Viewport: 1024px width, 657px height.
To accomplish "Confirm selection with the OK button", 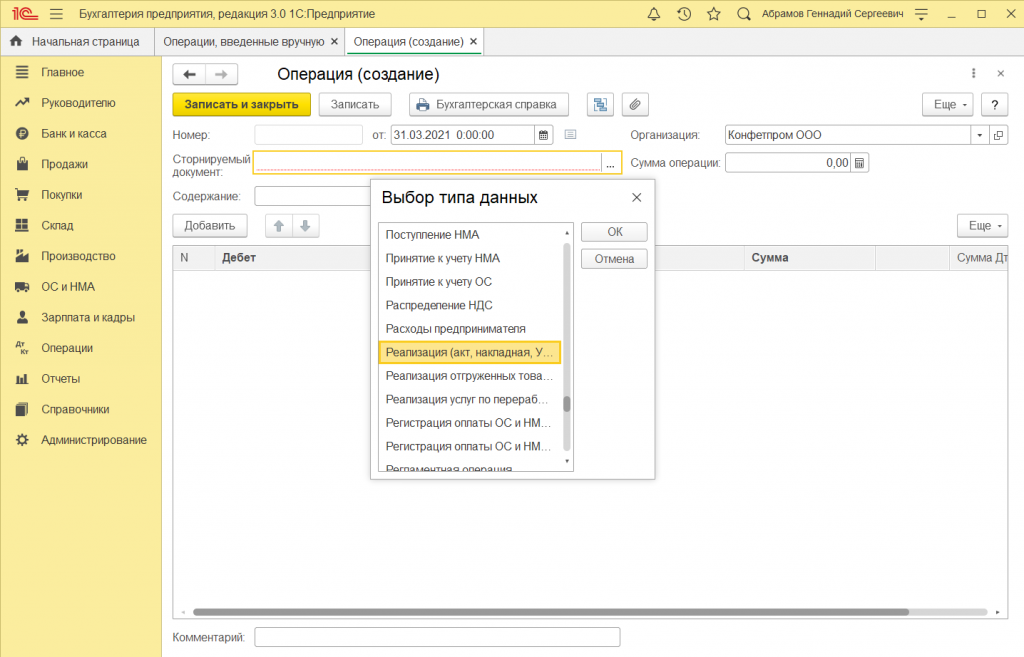I will [x=614, y=232].
